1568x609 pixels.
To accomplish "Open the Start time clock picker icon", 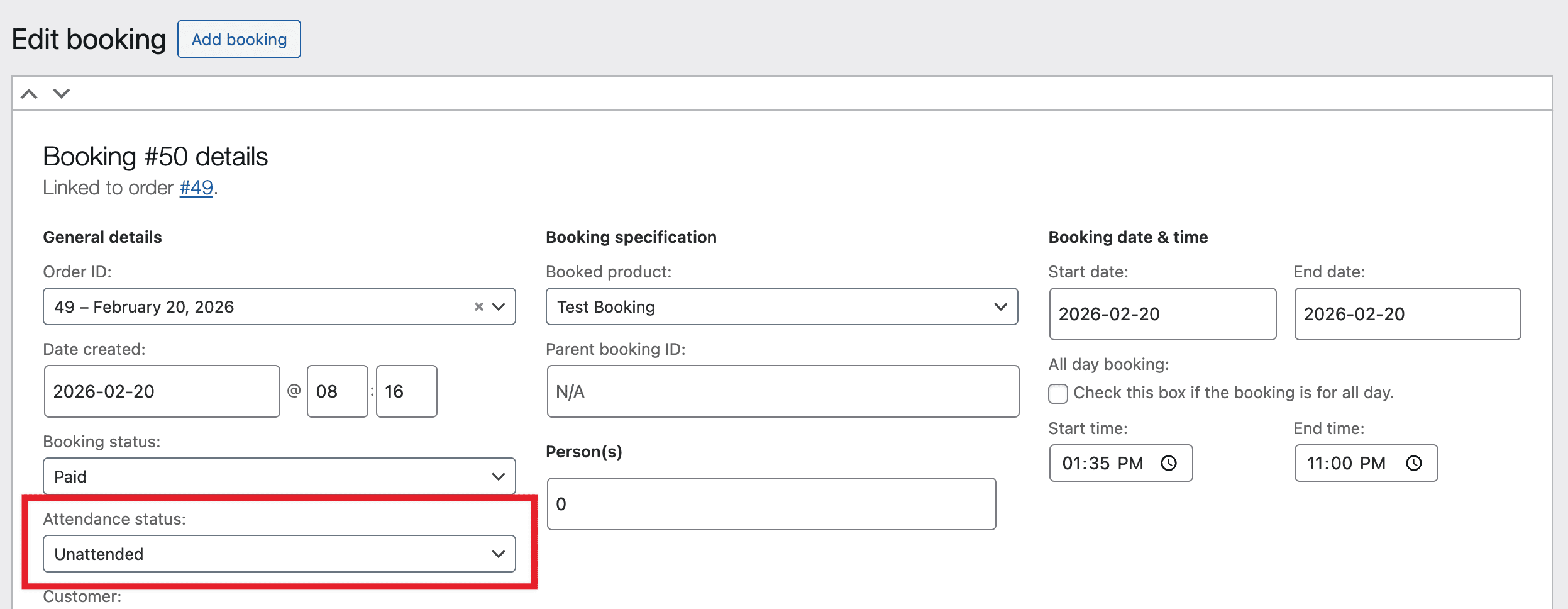I will point(1169,464).
